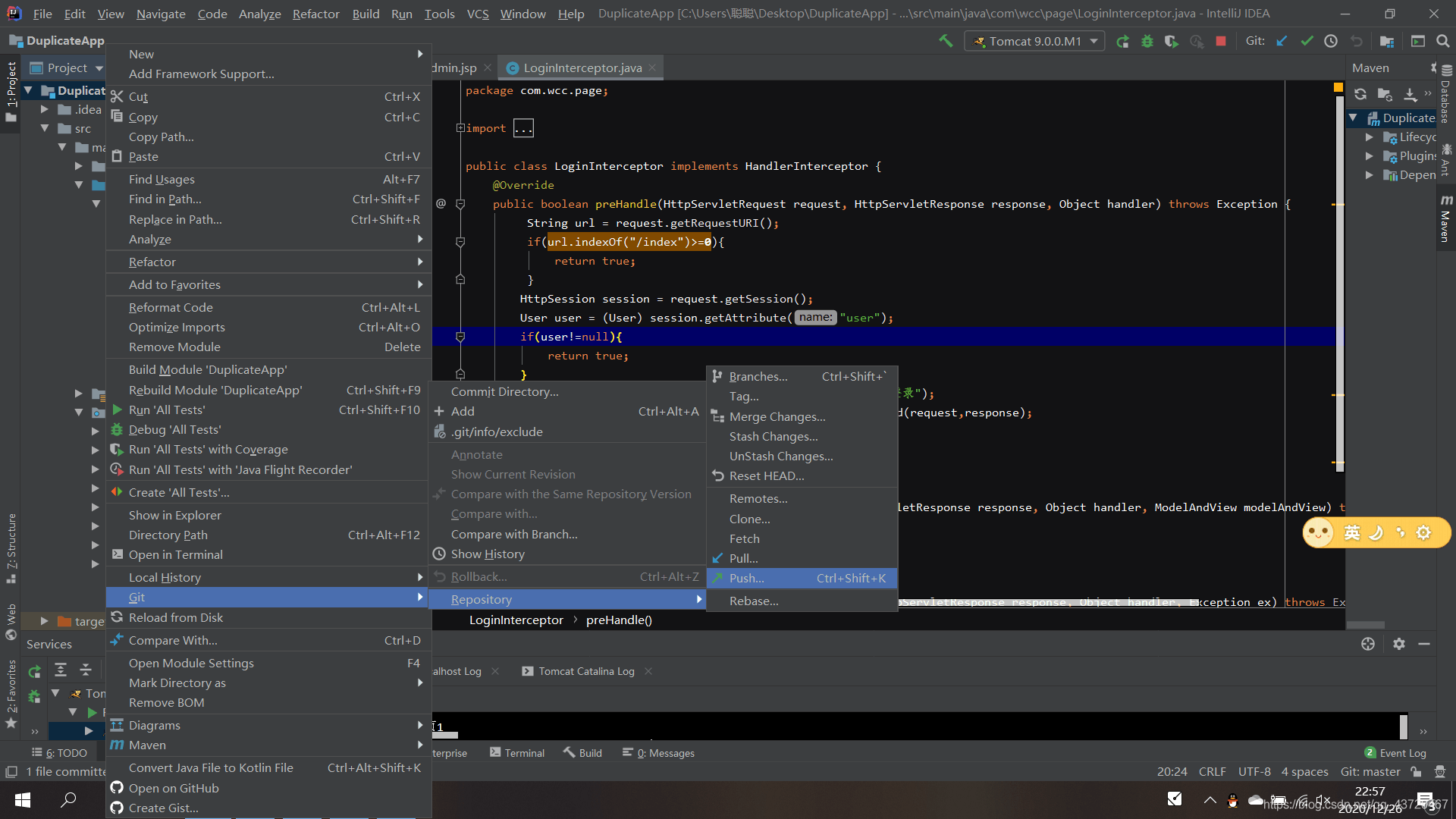This screenshot has width=1456, height=819.
Task: Open the Ant side panel
Action: pyautogui.click(x=1446, y=161)
